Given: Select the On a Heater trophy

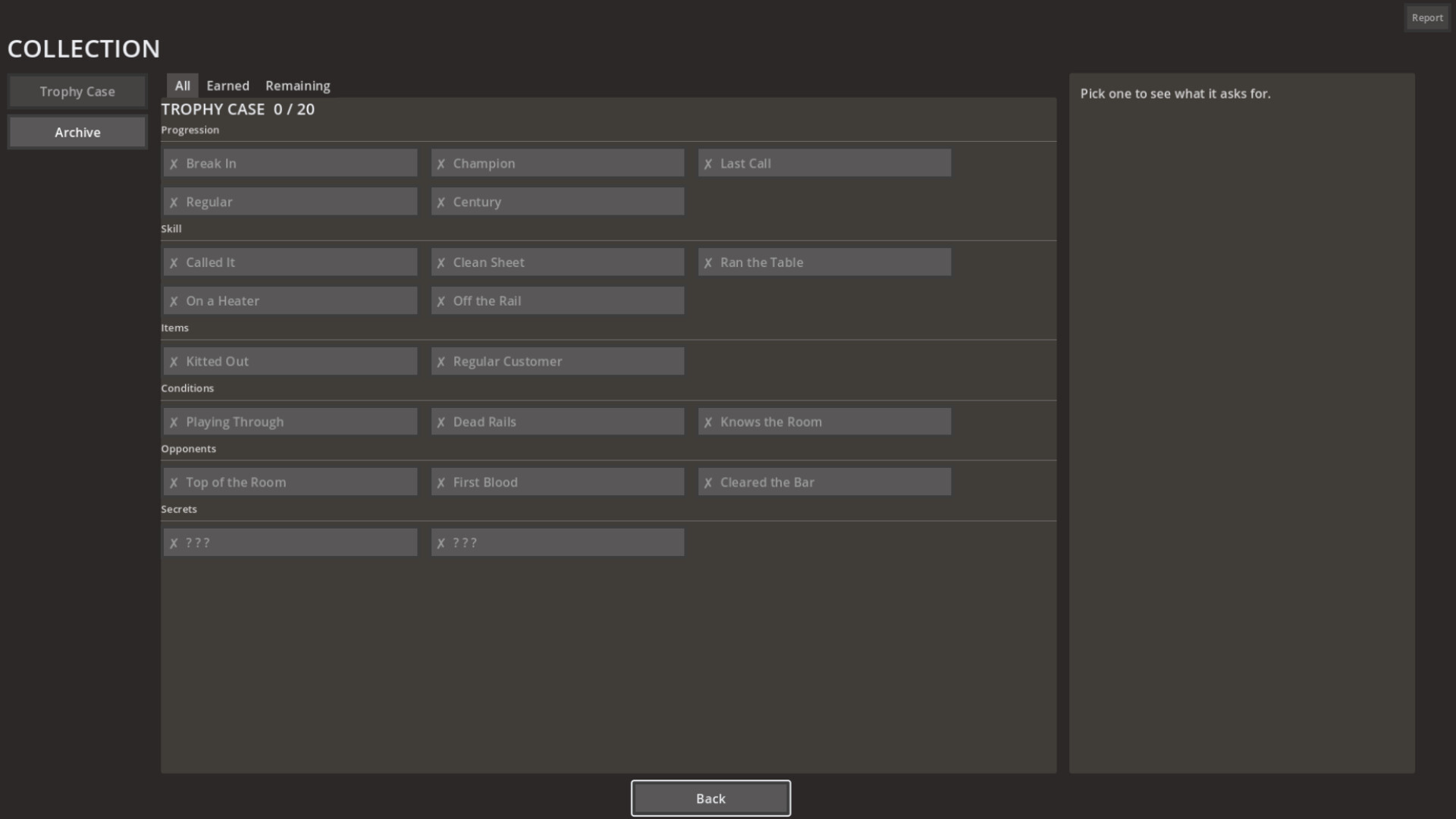Looking at the screenshot, I should click(x=290, y=301).
